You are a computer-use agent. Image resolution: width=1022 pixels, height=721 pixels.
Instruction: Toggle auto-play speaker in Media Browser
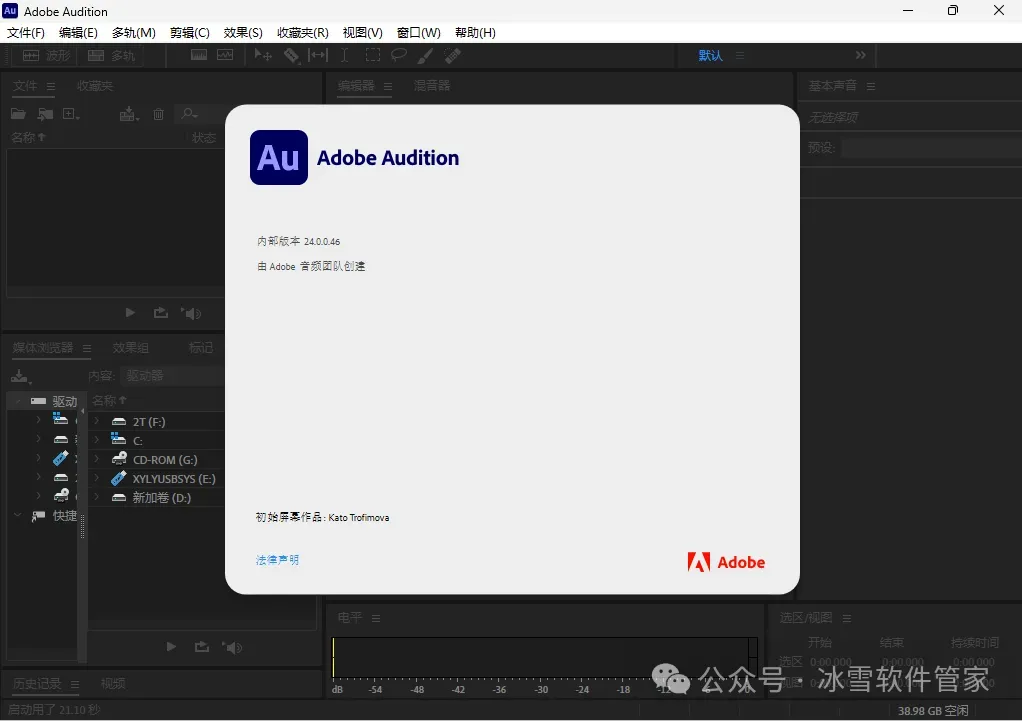coord(232,647)
